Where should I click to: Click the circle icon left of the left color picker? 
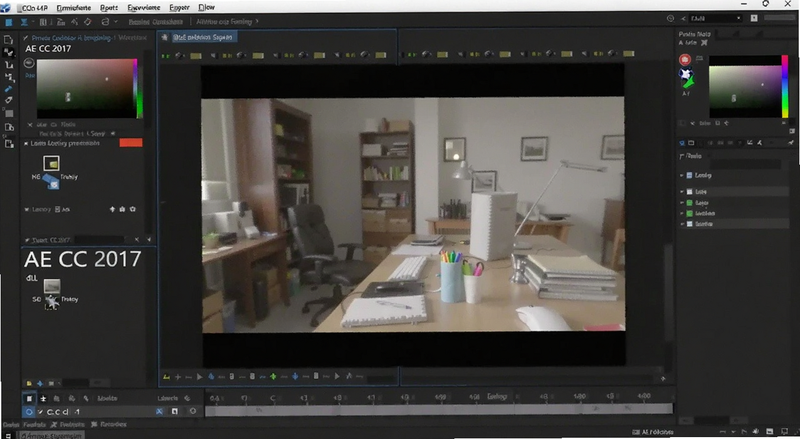click(x=29, y=63)
